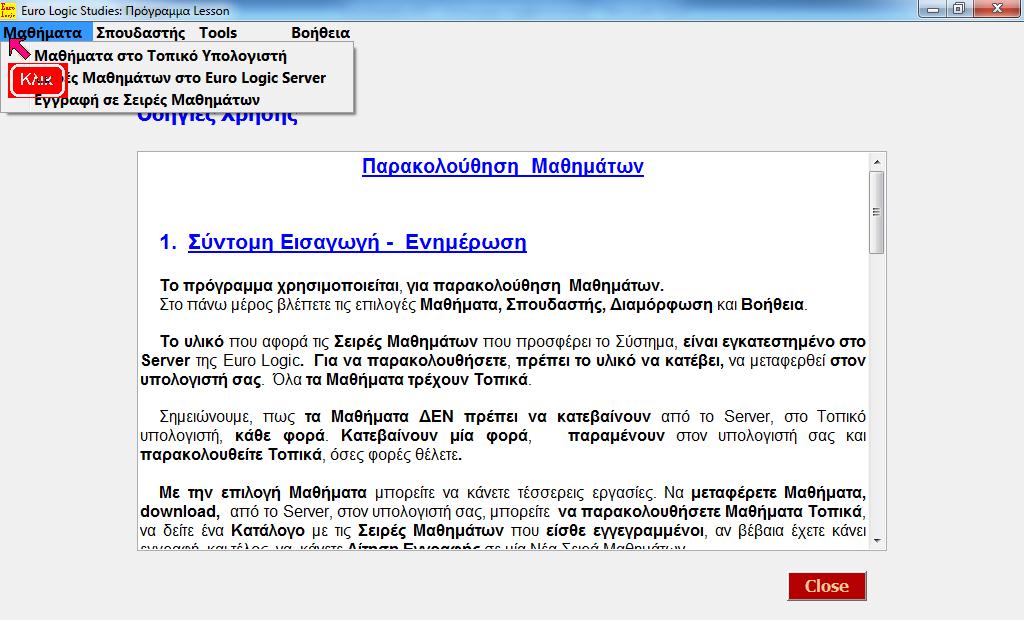Viewport: 1024px width, 620px height.
Task: Open the Σπουδαστής menu
Action: 140,33
